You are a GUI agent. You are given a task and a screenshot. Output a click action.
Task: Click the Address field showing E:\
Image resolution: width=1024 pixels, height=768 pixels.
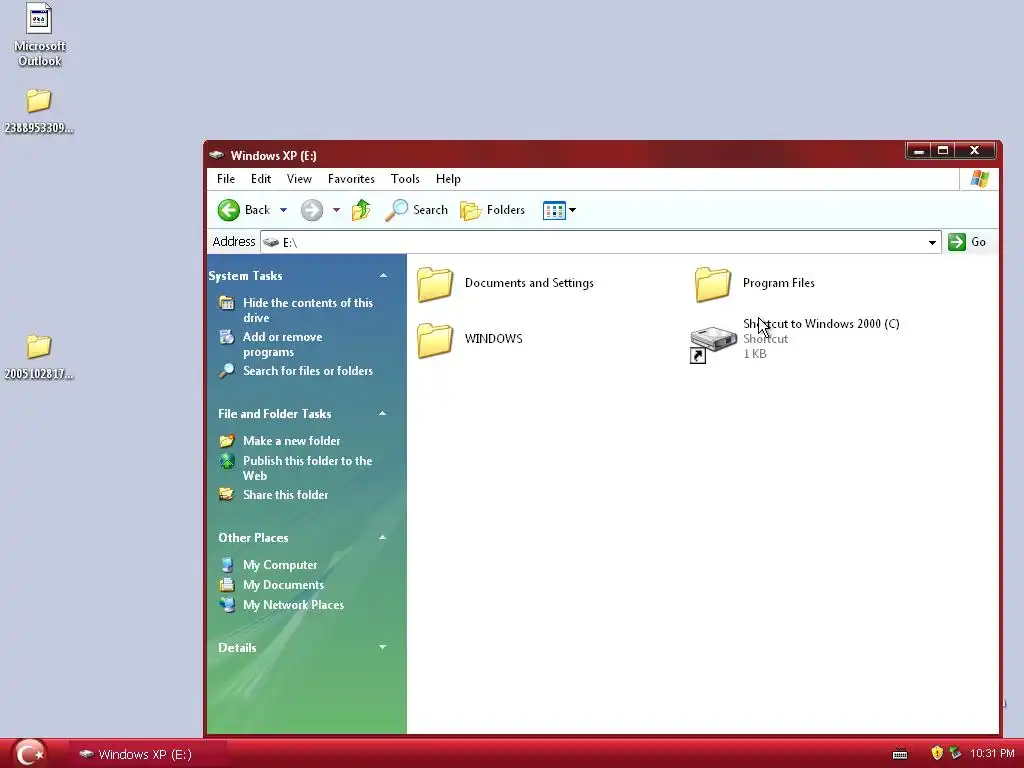click(x=600, y=242)
